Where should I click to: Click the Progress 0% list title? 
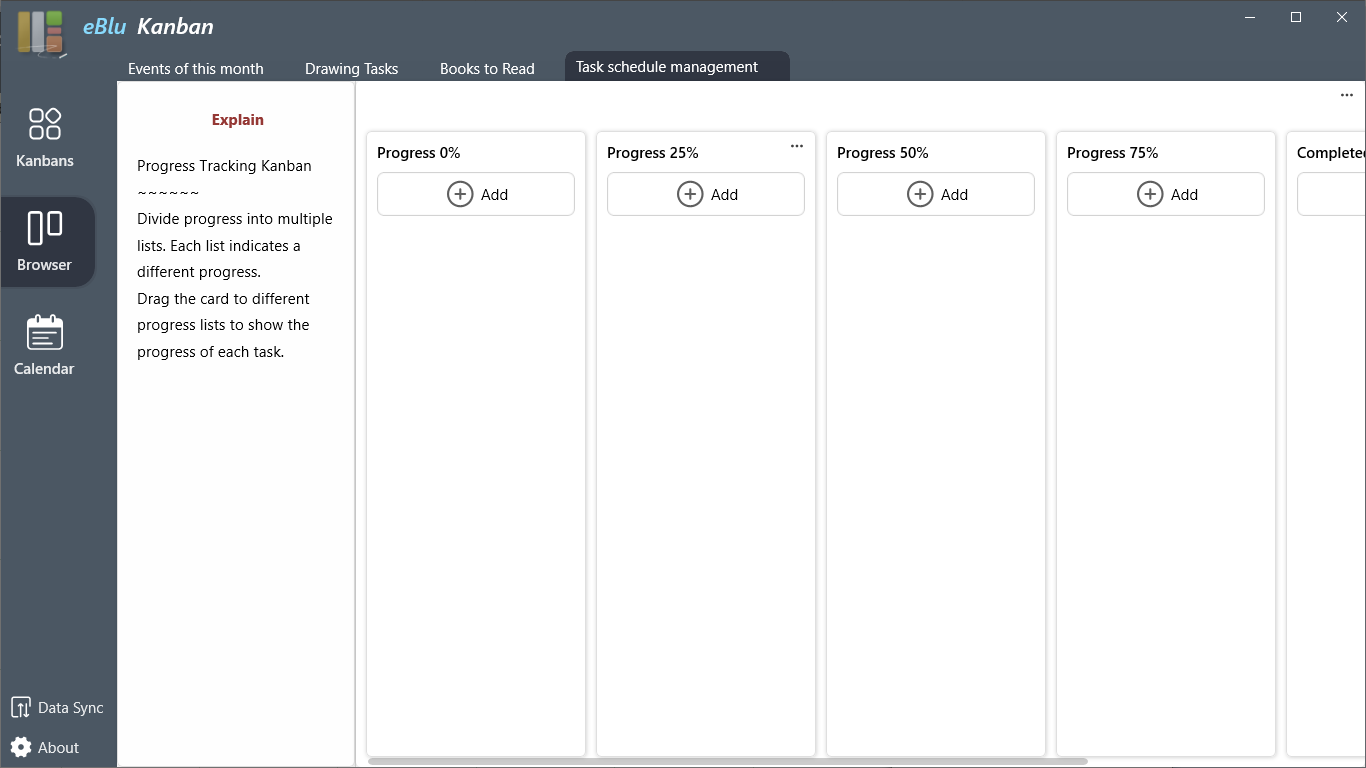419,153
